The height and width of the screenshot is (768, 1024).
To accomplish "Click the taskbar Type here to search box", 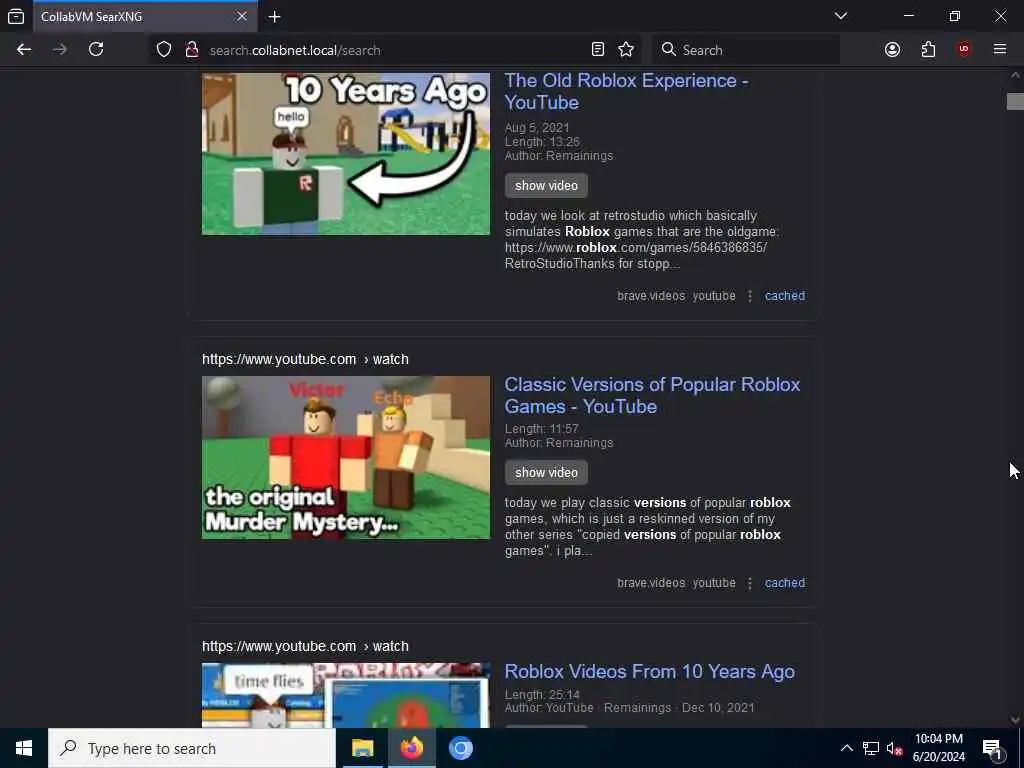I will pyautogui.click(x=192, y=748).
